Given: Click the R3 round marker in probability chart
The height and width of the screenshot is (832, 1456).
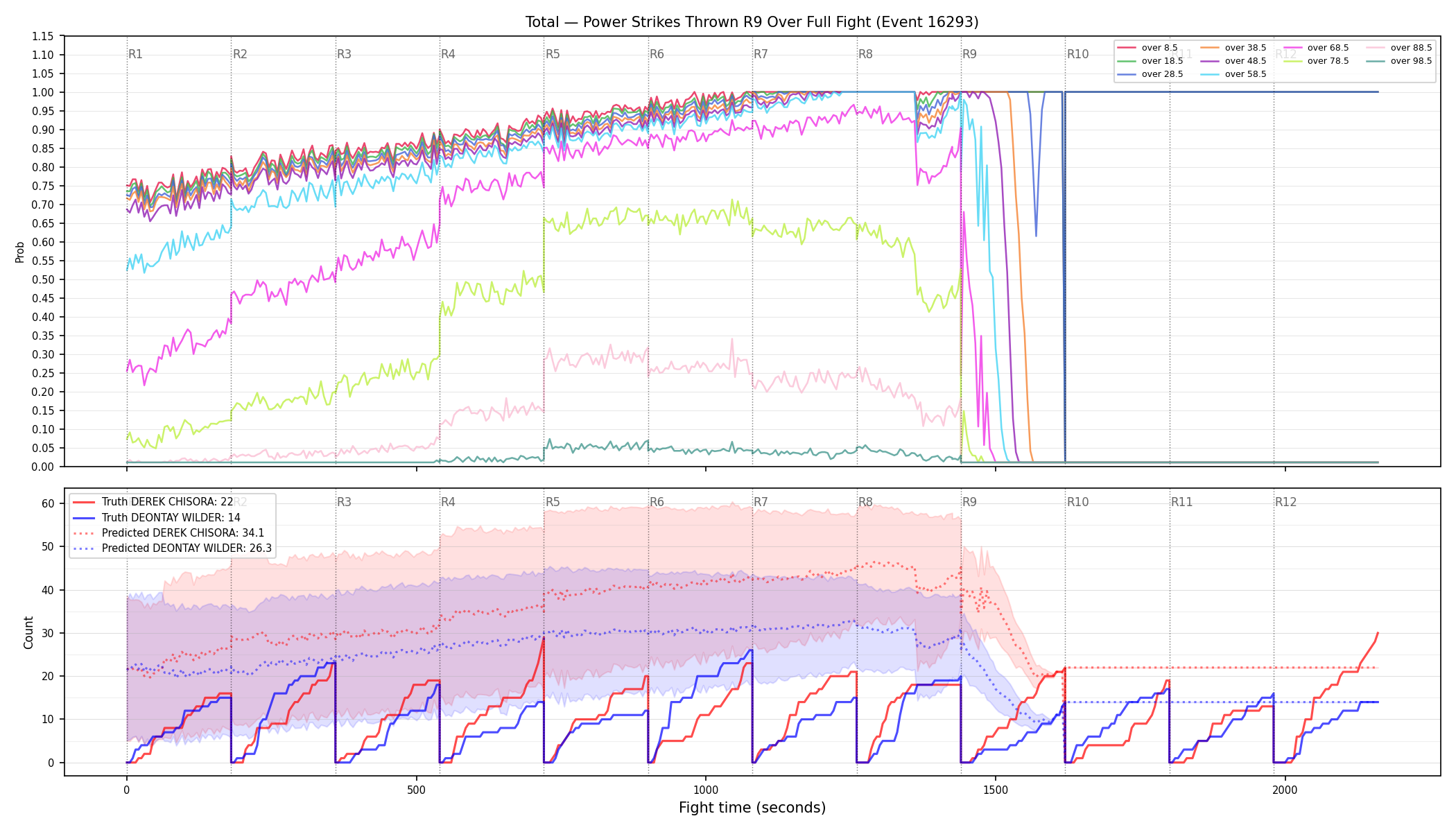Looking at the screenshot, I should pyautogui.click(x=344, y=54).
